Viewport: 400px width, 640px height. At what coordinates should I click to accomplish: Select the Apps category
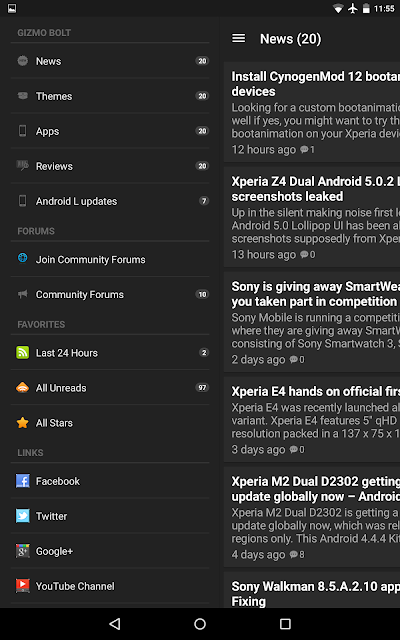point(110,131)
